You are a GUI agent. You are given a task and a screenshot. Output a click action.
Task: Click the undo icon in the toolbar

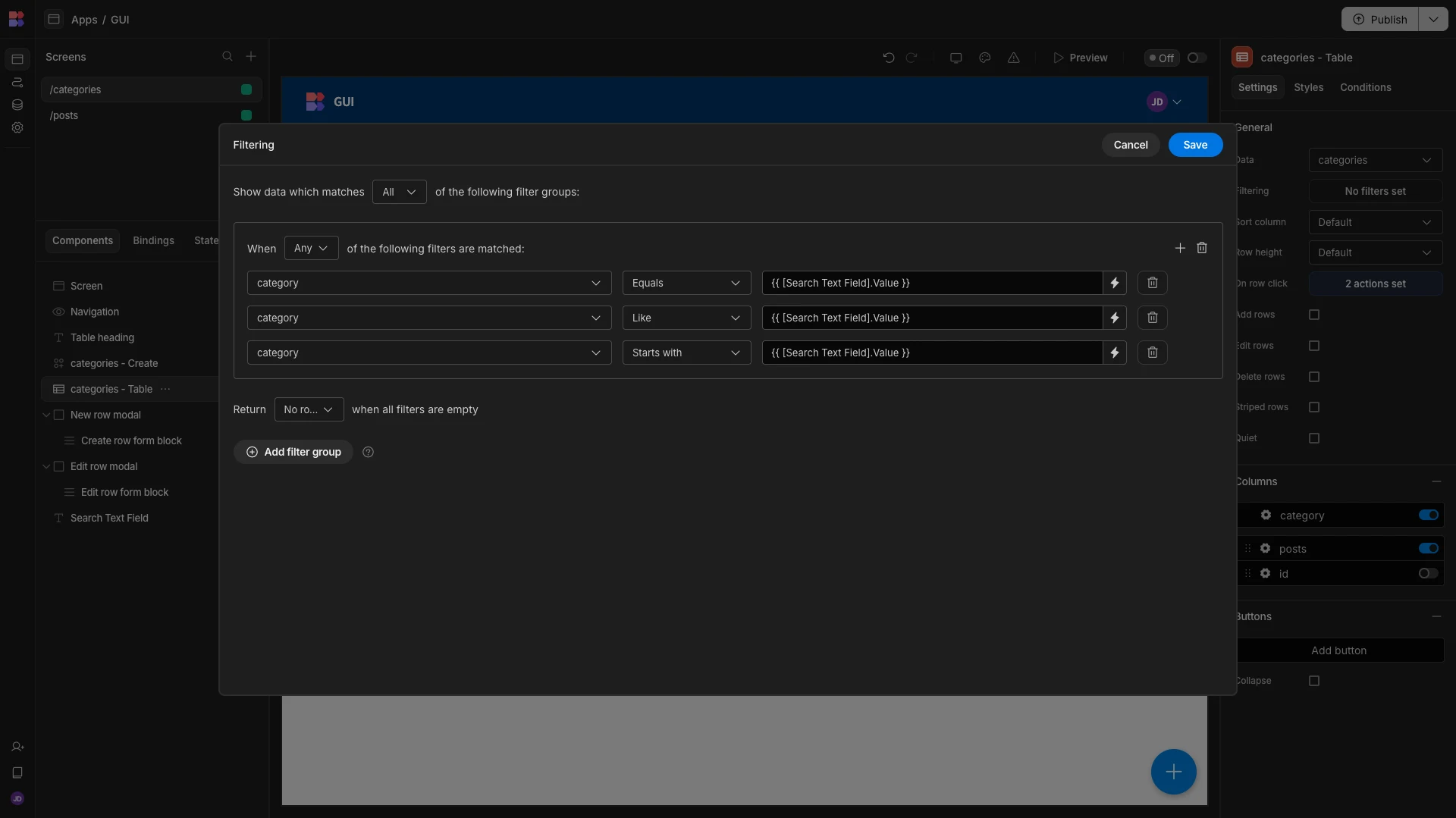889,58
